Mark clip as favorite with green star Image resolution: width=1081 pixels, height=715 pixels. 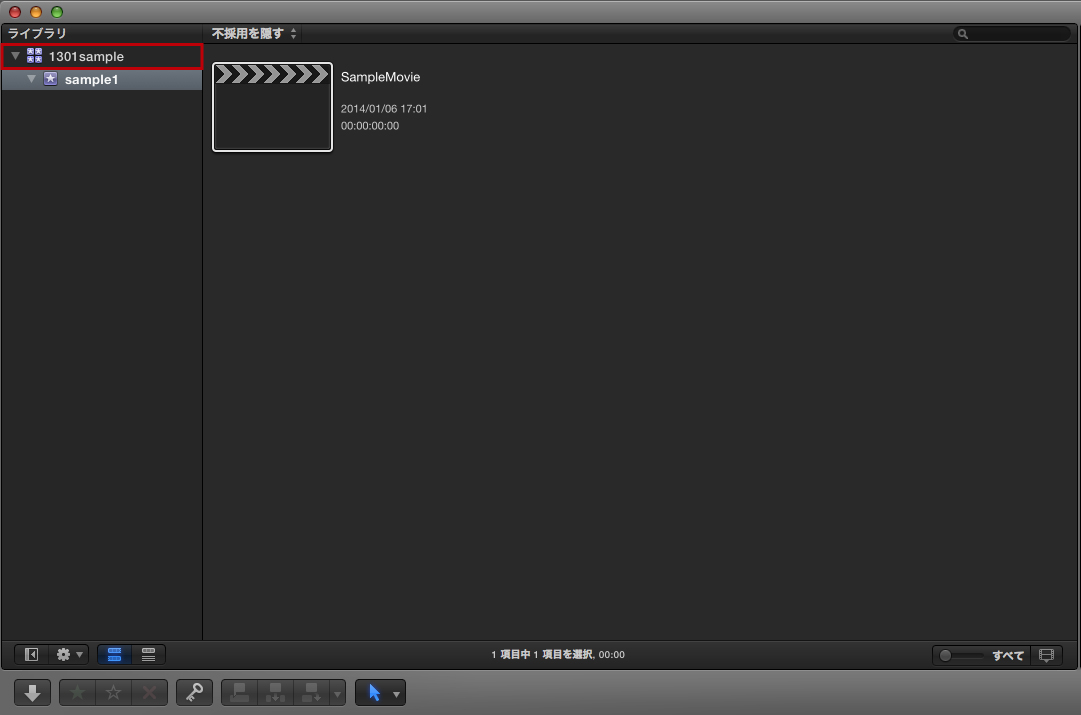[x=78, y=692]
